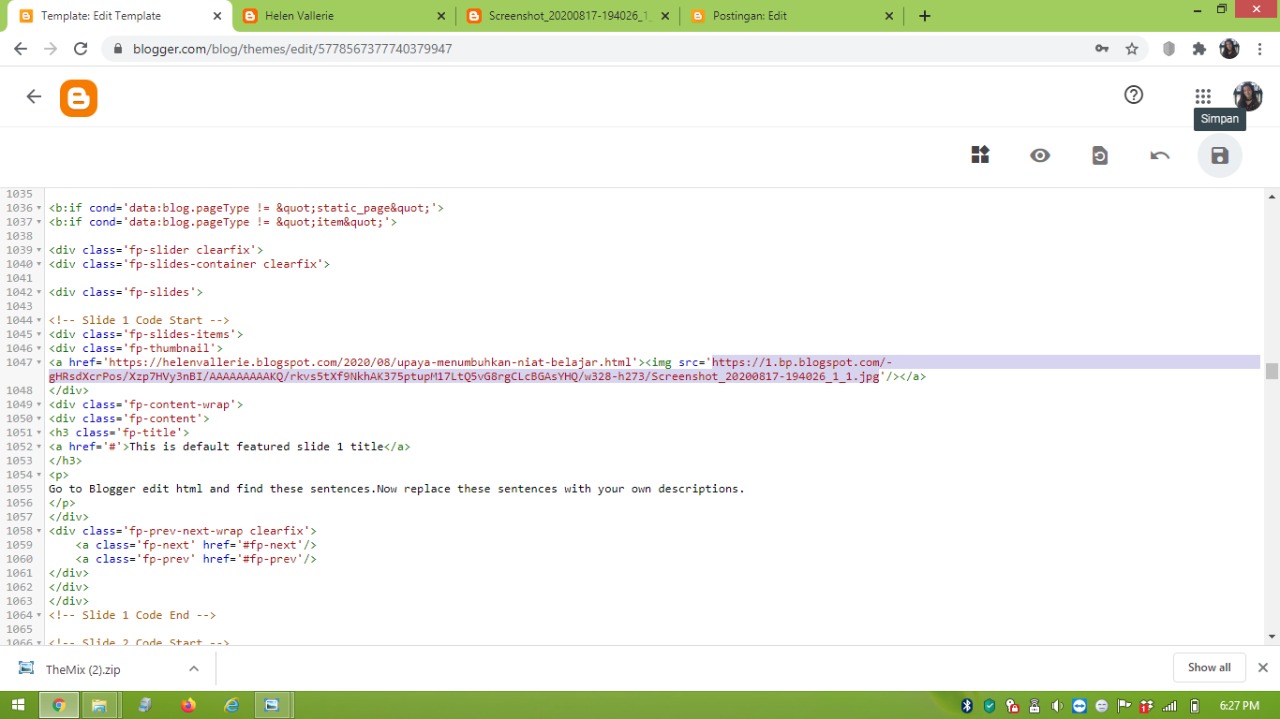The image size is (1280, 719).
Task: Expand TheMix (2).zip download options chevron
Action: 194,668
